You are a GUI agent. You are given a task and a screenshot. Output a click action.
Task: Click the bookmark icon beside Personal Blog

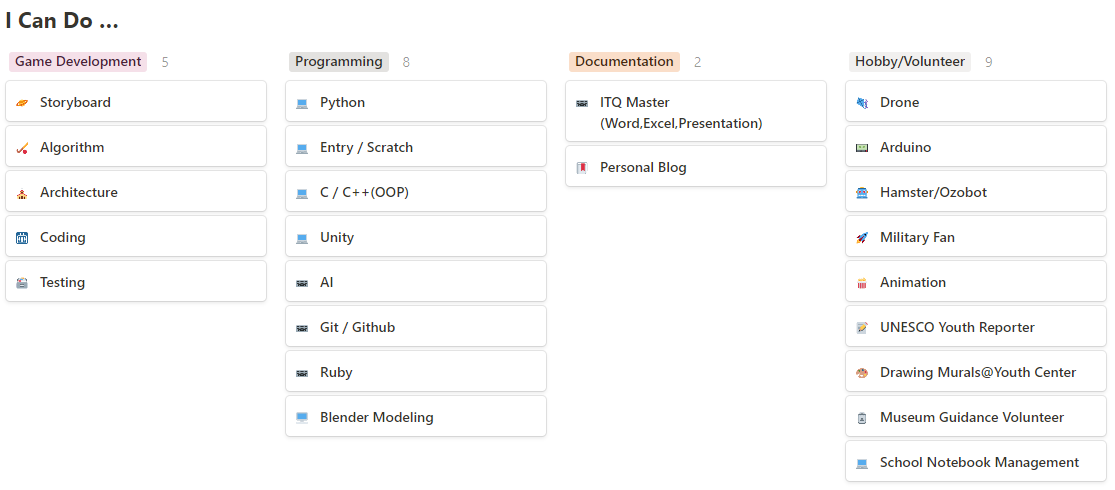[x=582, y=168]
